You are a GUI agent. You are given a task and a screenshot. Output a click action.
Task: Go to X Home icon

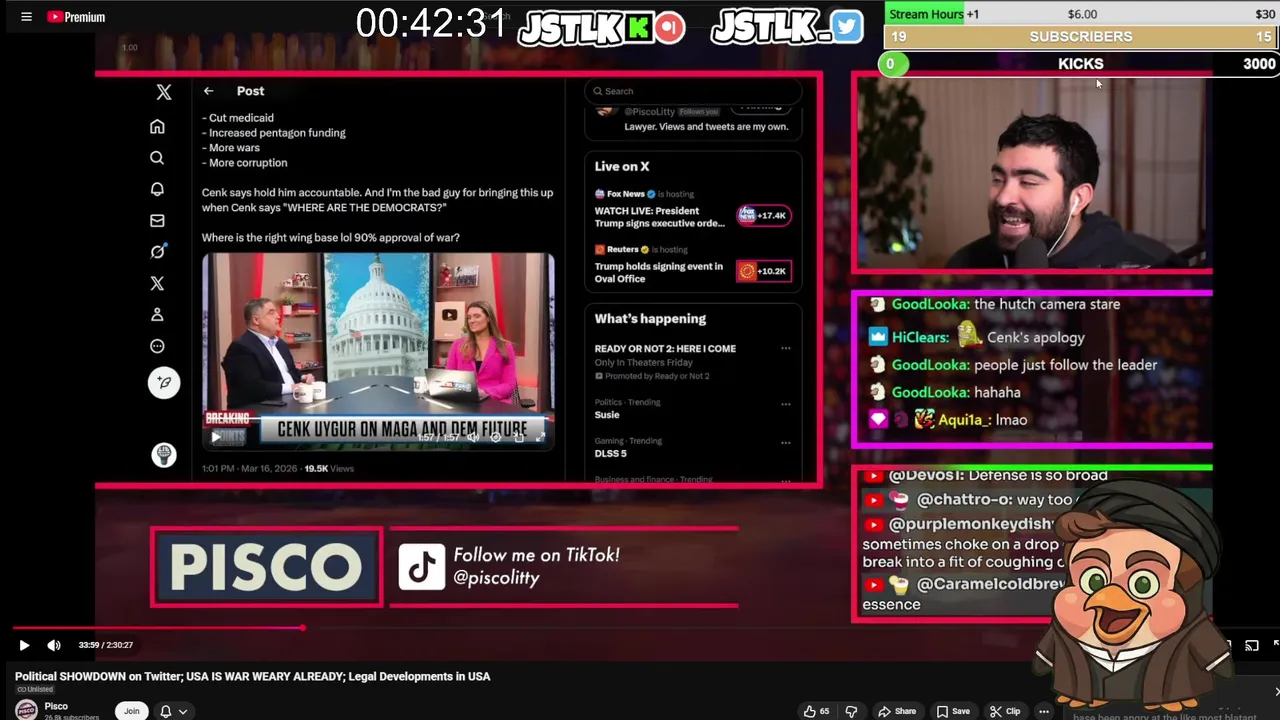pos(157,127)
